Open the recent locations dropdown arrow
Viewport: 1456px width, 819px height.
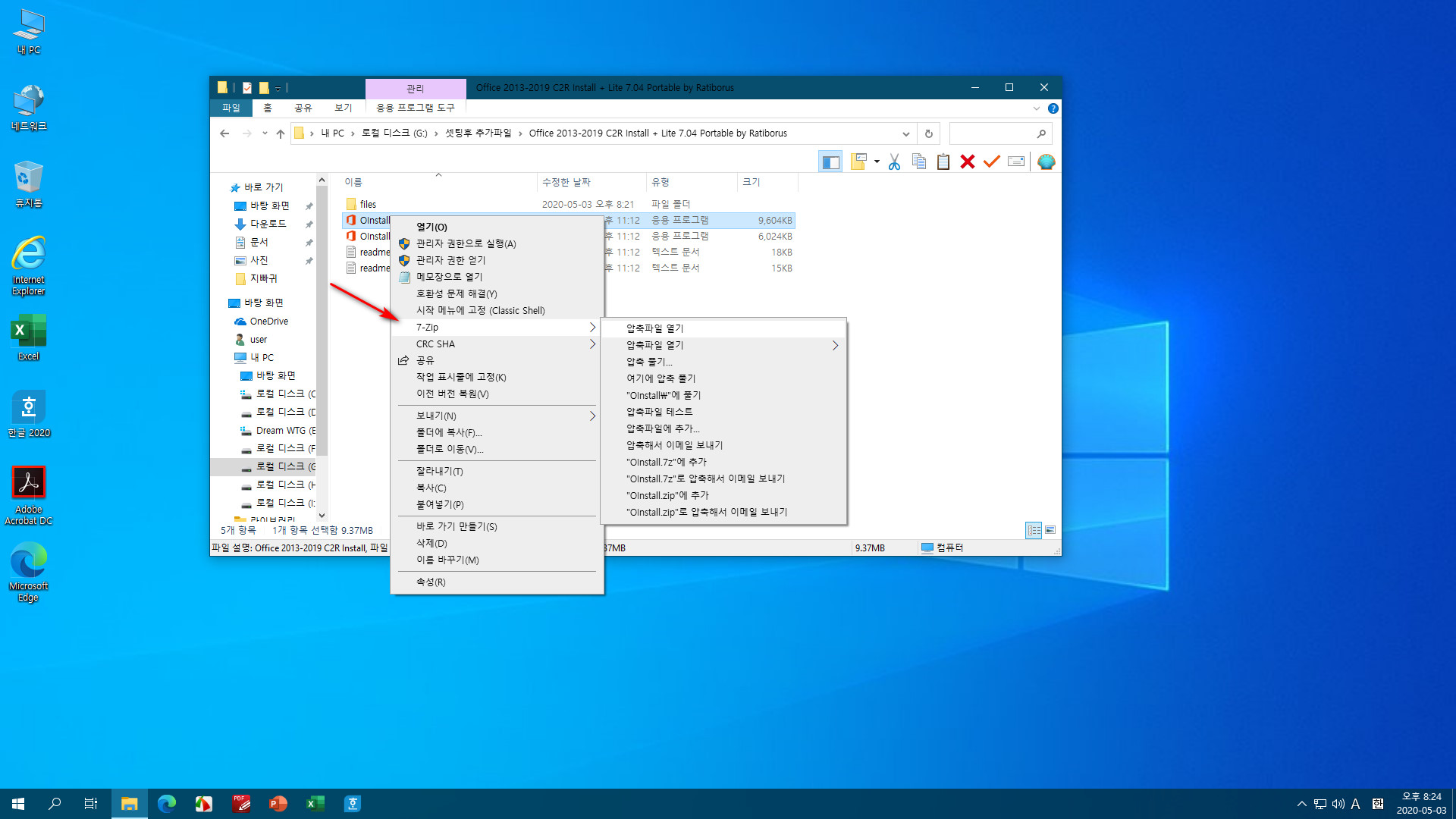pyautogui.click(x=265, y=133)
